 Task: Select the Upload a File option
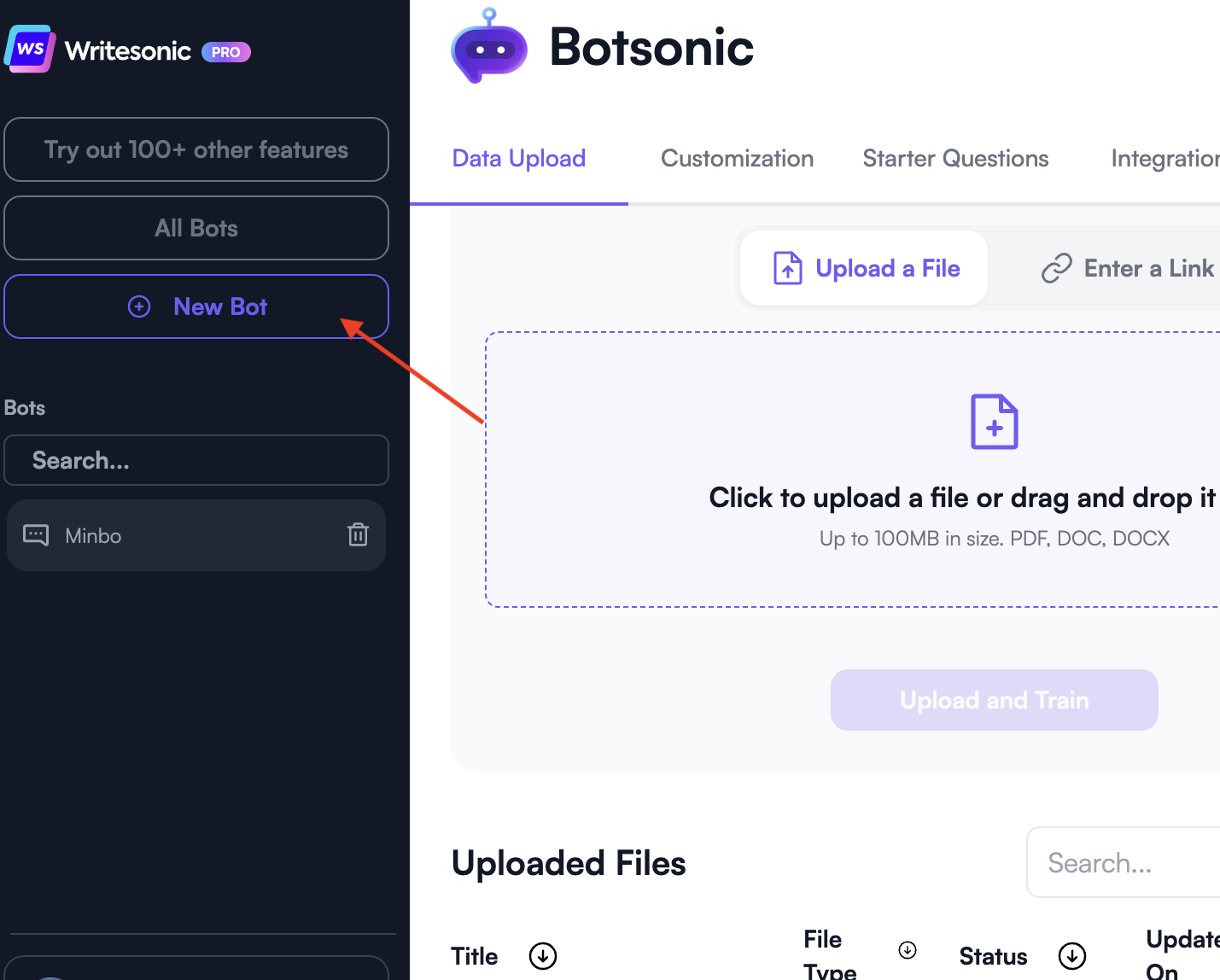864,268
